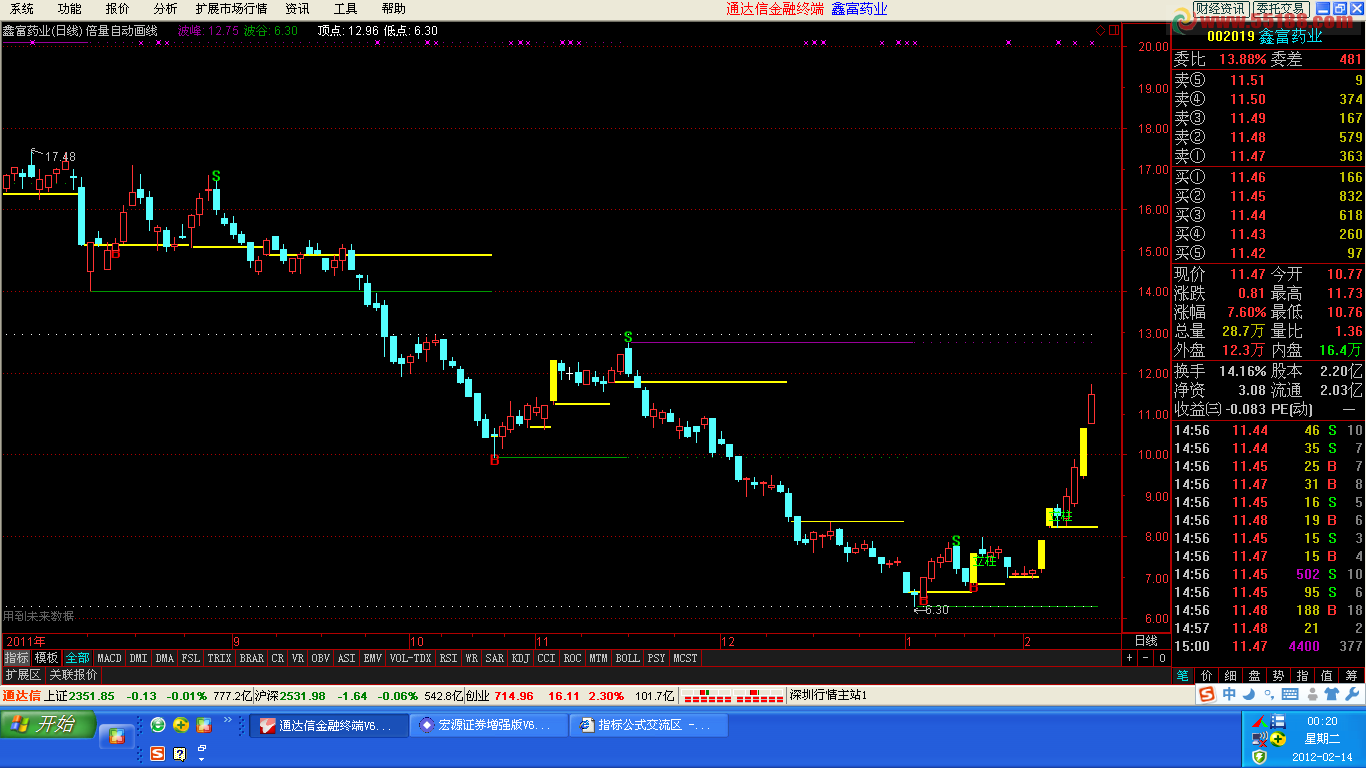Click the split-panel icon at chart top-right

[1113, 31]
